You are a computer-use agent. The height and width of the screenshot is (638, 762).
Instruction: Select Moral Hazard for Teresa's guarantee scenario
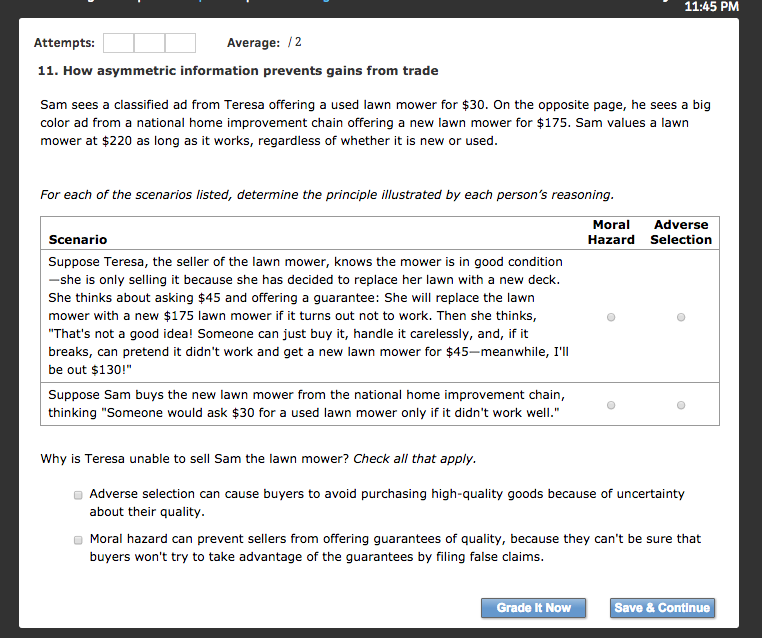tap(611, 317)
